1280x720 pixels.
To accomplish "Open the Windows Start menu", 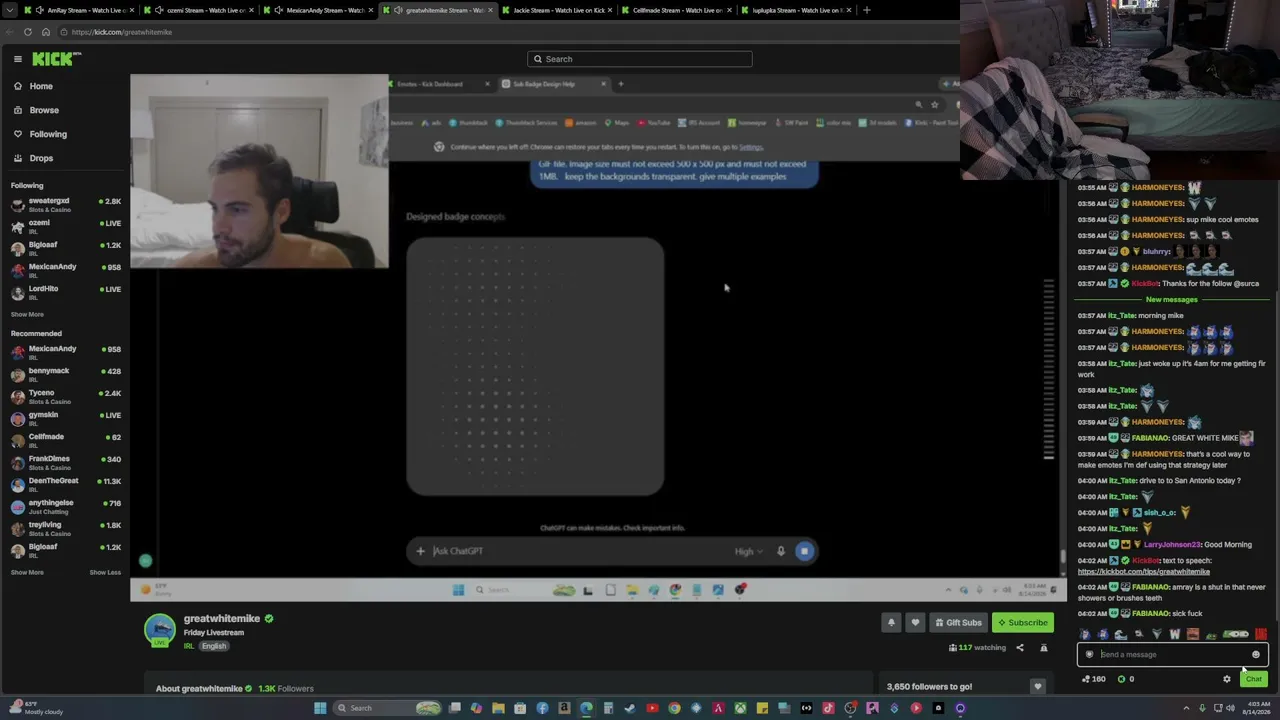I will click(x=320, y=708).
